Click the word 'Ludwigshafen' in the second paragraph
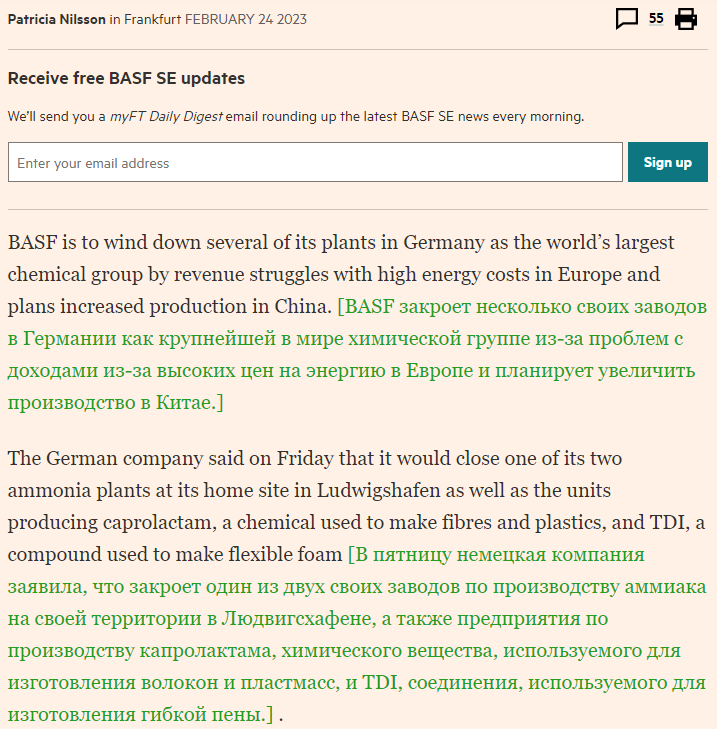 coord(378,490)
